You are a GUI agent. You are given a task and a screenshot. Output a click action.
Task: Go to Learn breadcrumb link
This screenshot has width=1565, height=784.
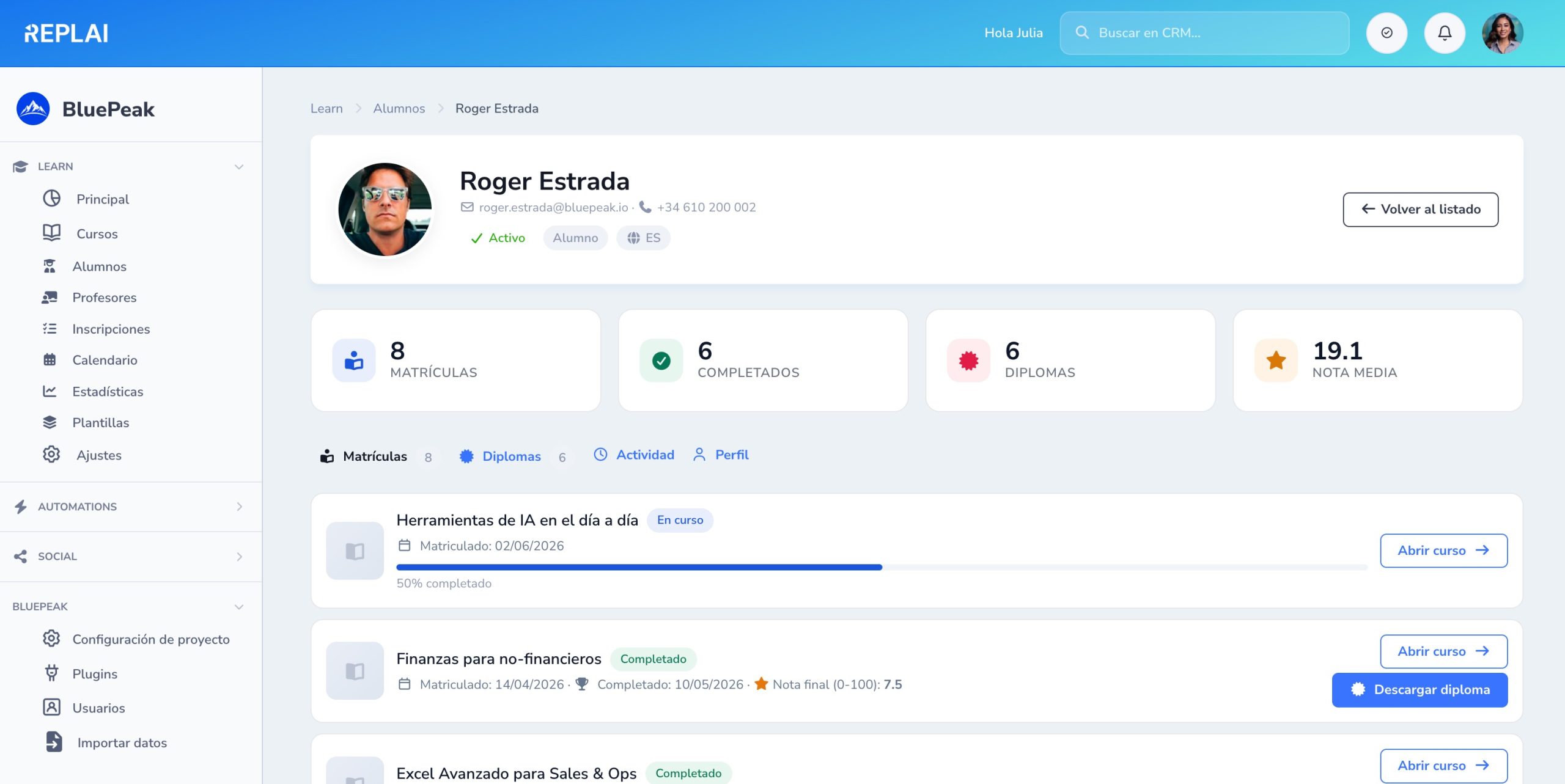(326, 108)
